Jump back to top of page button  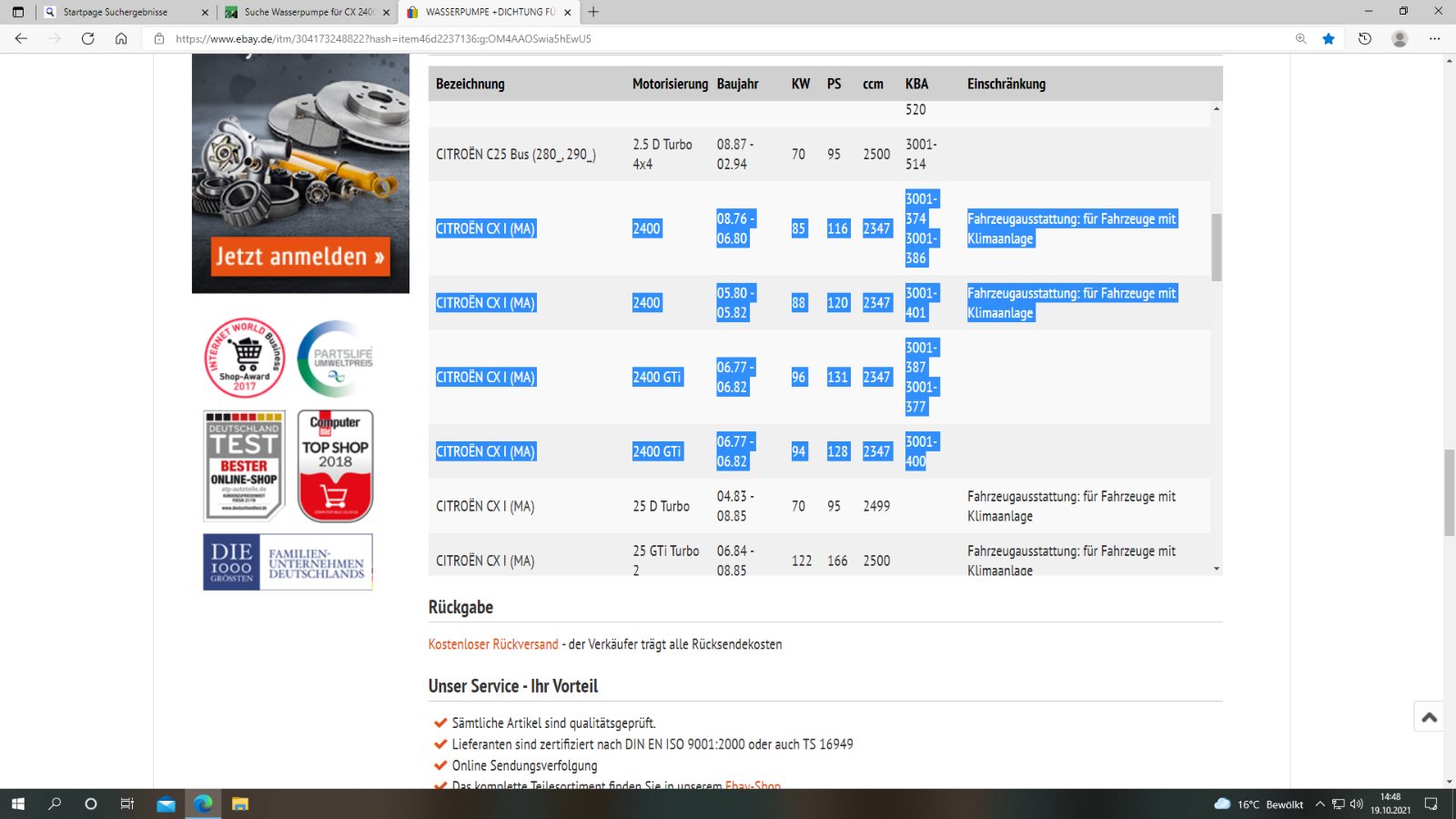tap(1429, 717)
